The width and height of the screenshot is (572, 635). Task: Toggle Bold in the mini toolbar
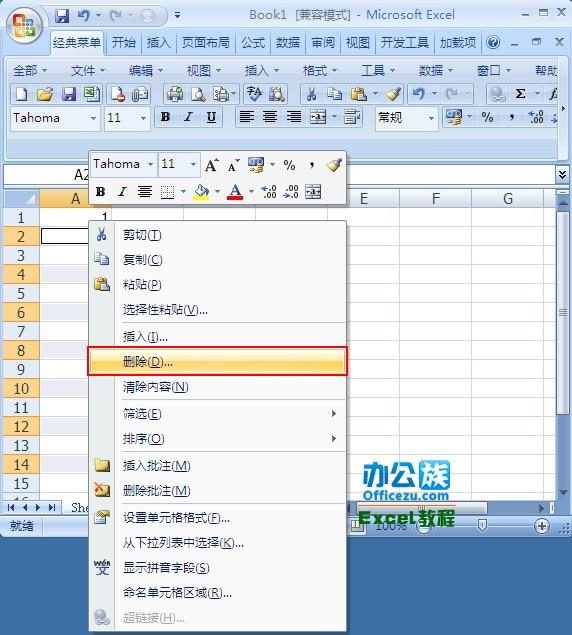tap(100, 192)
